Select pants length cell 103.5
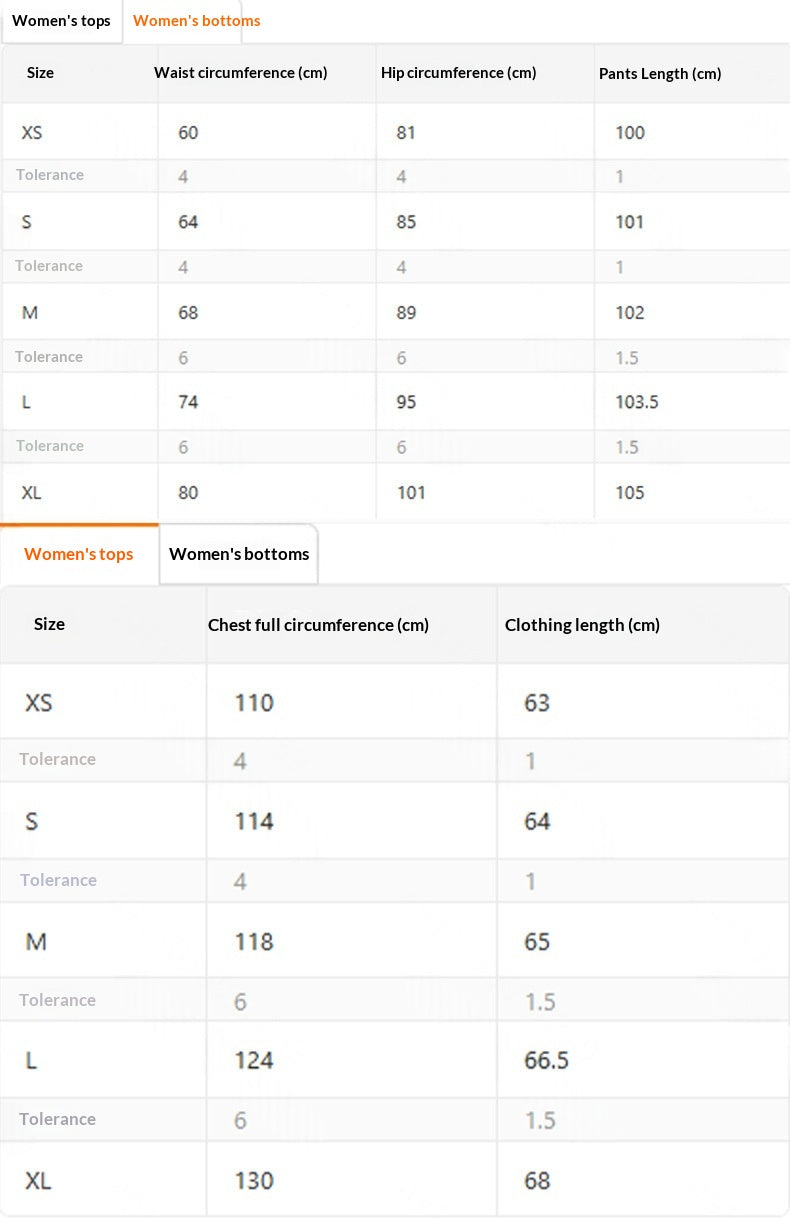 coord(637,402)
